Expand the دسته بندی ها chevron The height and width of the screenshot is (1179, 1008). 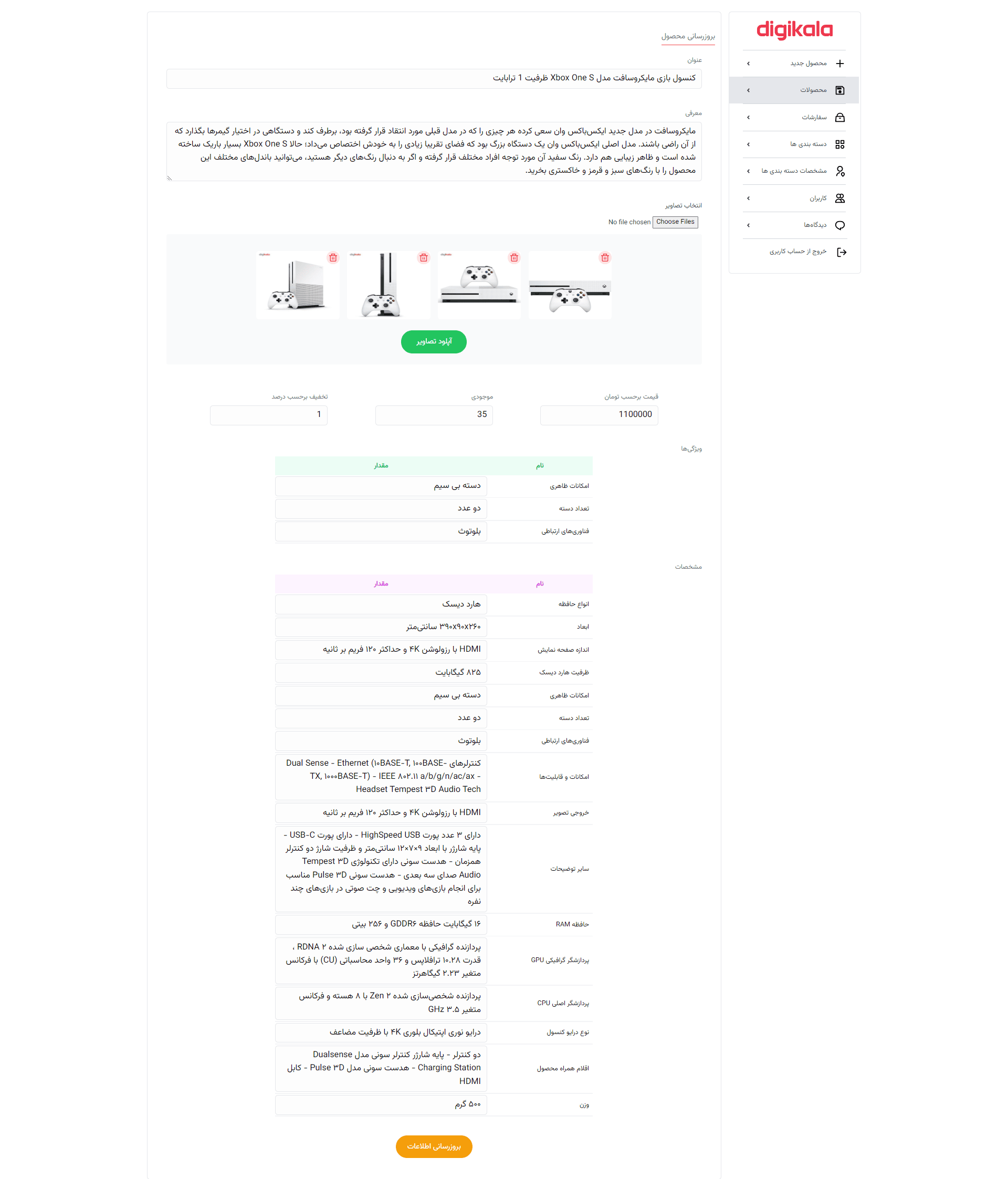tap(748, 144)
